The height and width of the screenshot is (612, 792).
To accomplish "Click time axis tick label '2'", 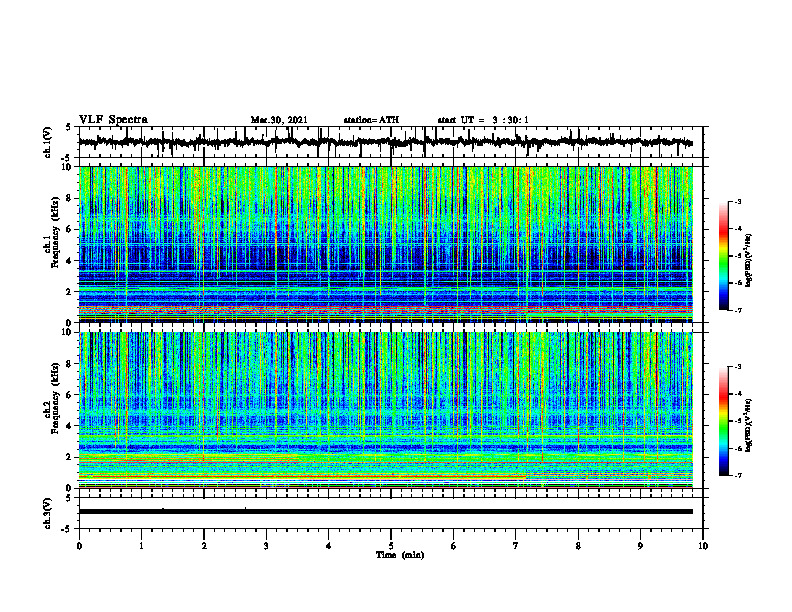I will tap(204, 546).
